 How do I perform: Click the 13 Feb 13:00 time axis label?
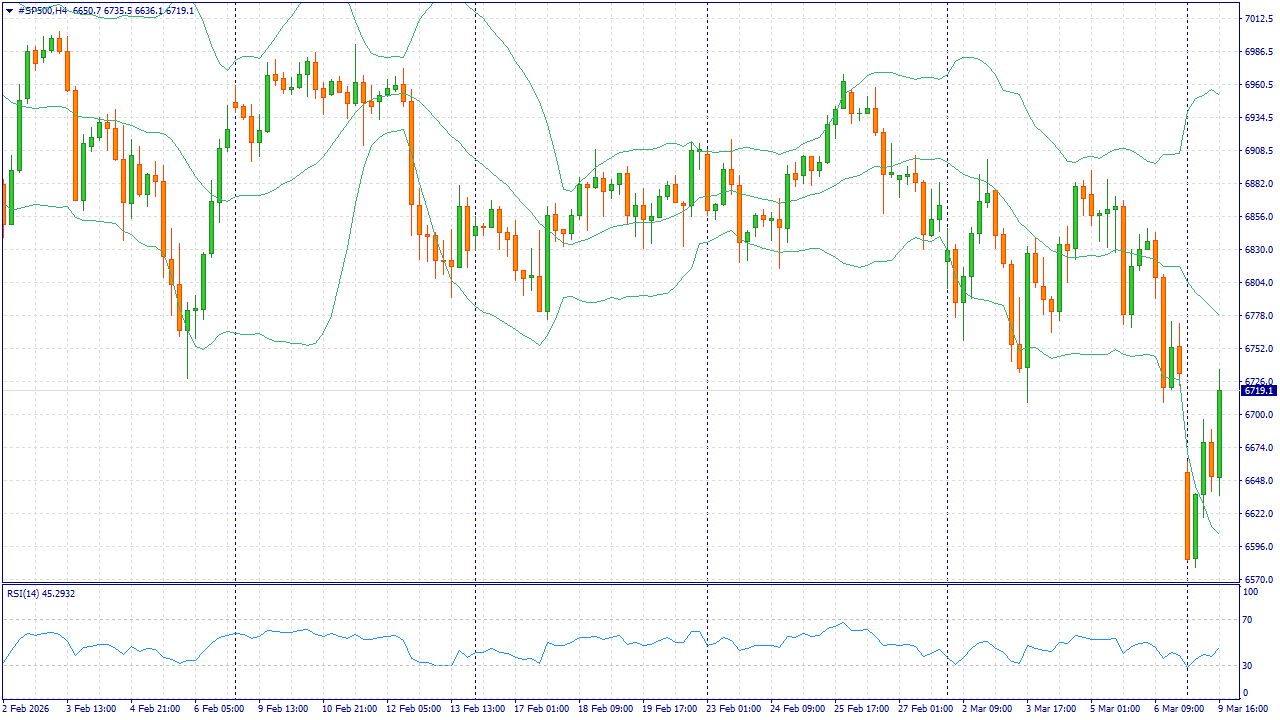pyautogui.click(x=479, y=709)
